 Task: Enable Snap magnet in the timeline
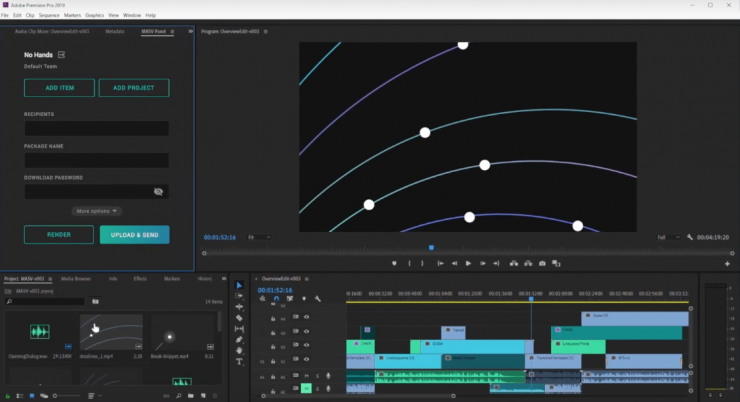tap(277, 298)
